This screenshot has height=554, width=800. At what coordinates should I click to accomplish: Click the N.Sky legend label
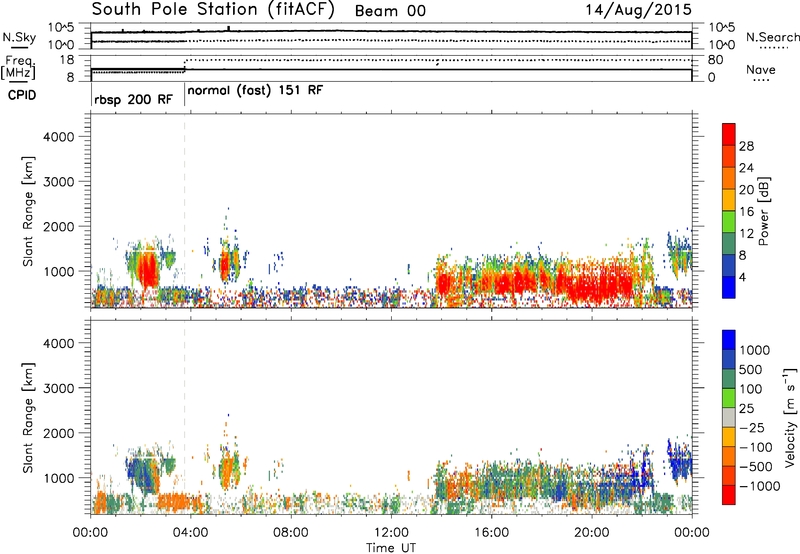pos(19,37)
